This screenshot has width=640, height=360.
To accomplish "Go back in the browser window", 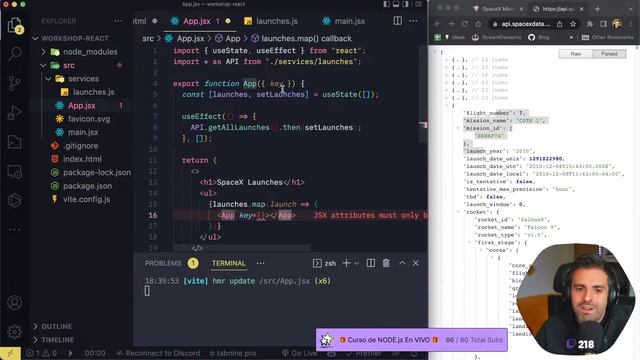I will [438, 24].
